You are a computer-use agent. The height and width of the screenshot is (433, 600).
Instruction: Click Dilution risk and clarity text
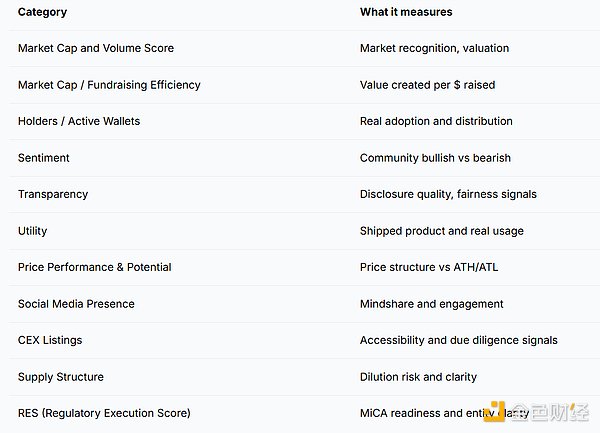click(x=418, y=377)
